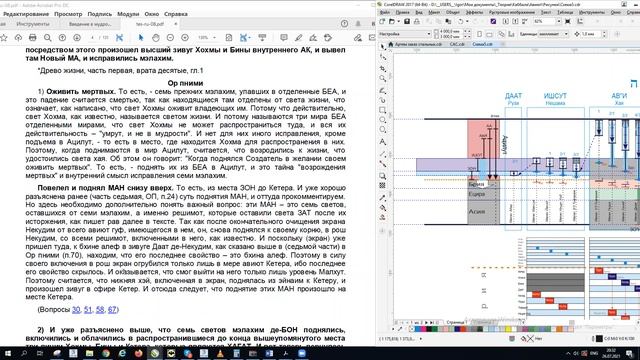640x360 pixels.
Task: Select the Ellipse tool in CorelDRAW
Action: (x=382, y=120)
